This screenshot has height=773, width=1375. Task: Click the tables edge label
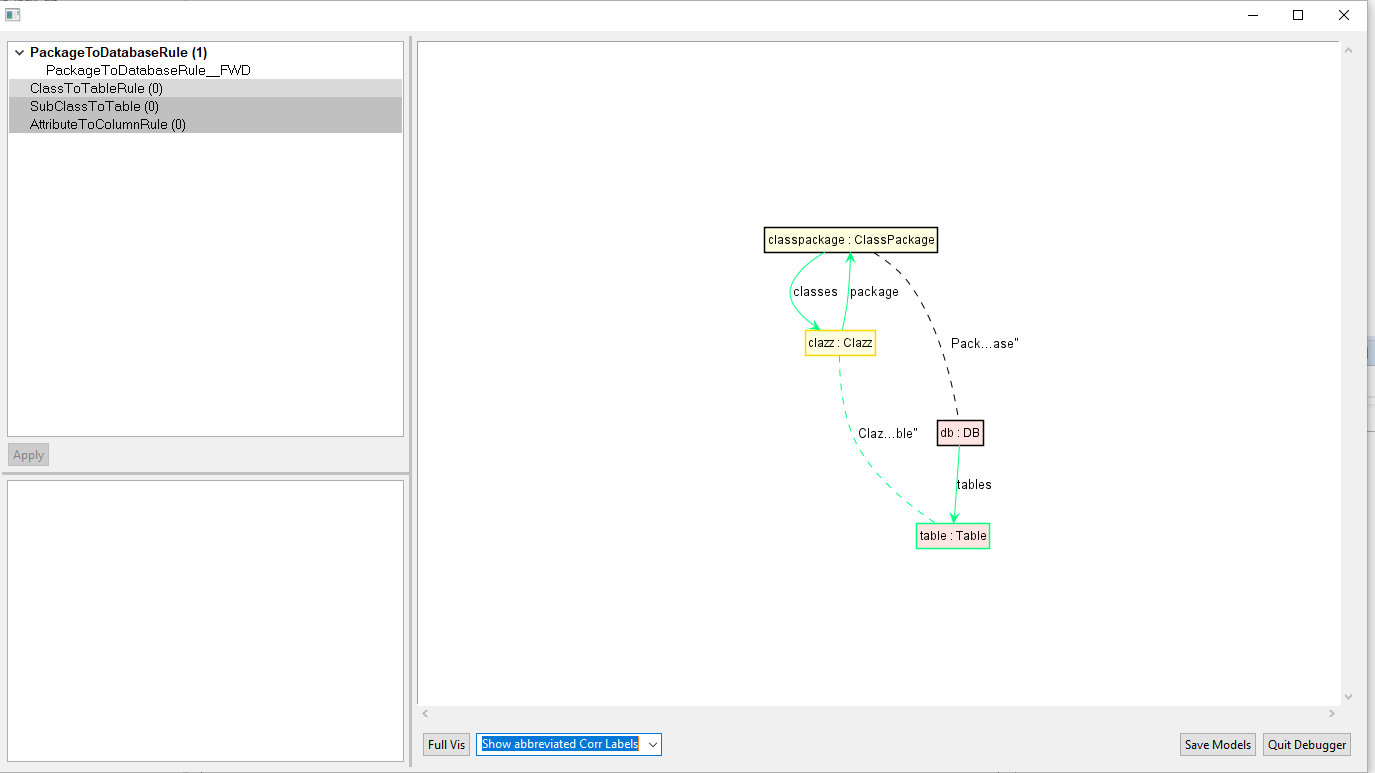point(975,484)
